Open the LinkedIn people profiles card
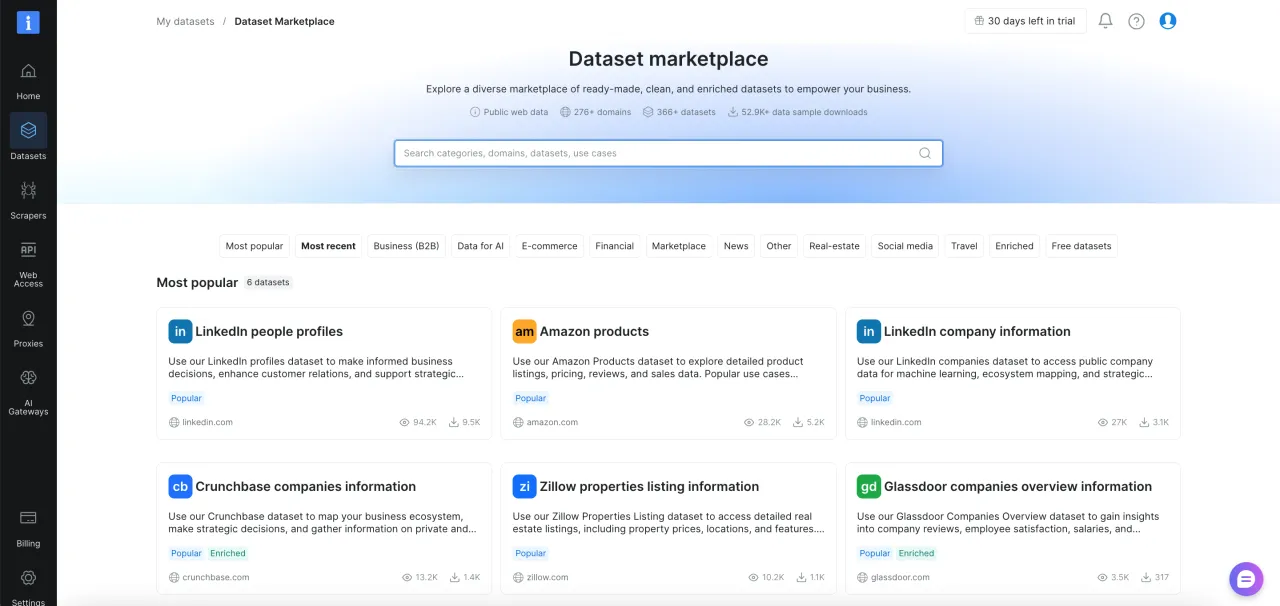The image size is (1280, 606). pyautogui.click(x=324, y=373)
